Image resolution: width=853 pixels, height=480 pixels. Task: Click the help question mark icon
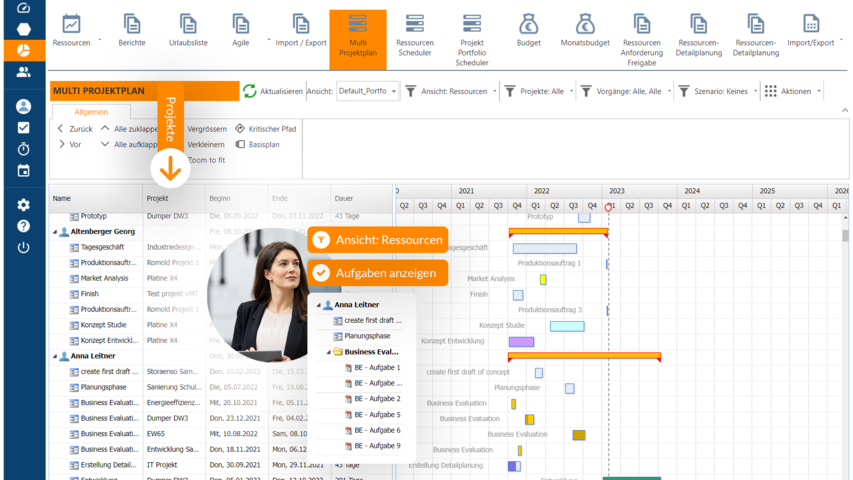(23, 226)
